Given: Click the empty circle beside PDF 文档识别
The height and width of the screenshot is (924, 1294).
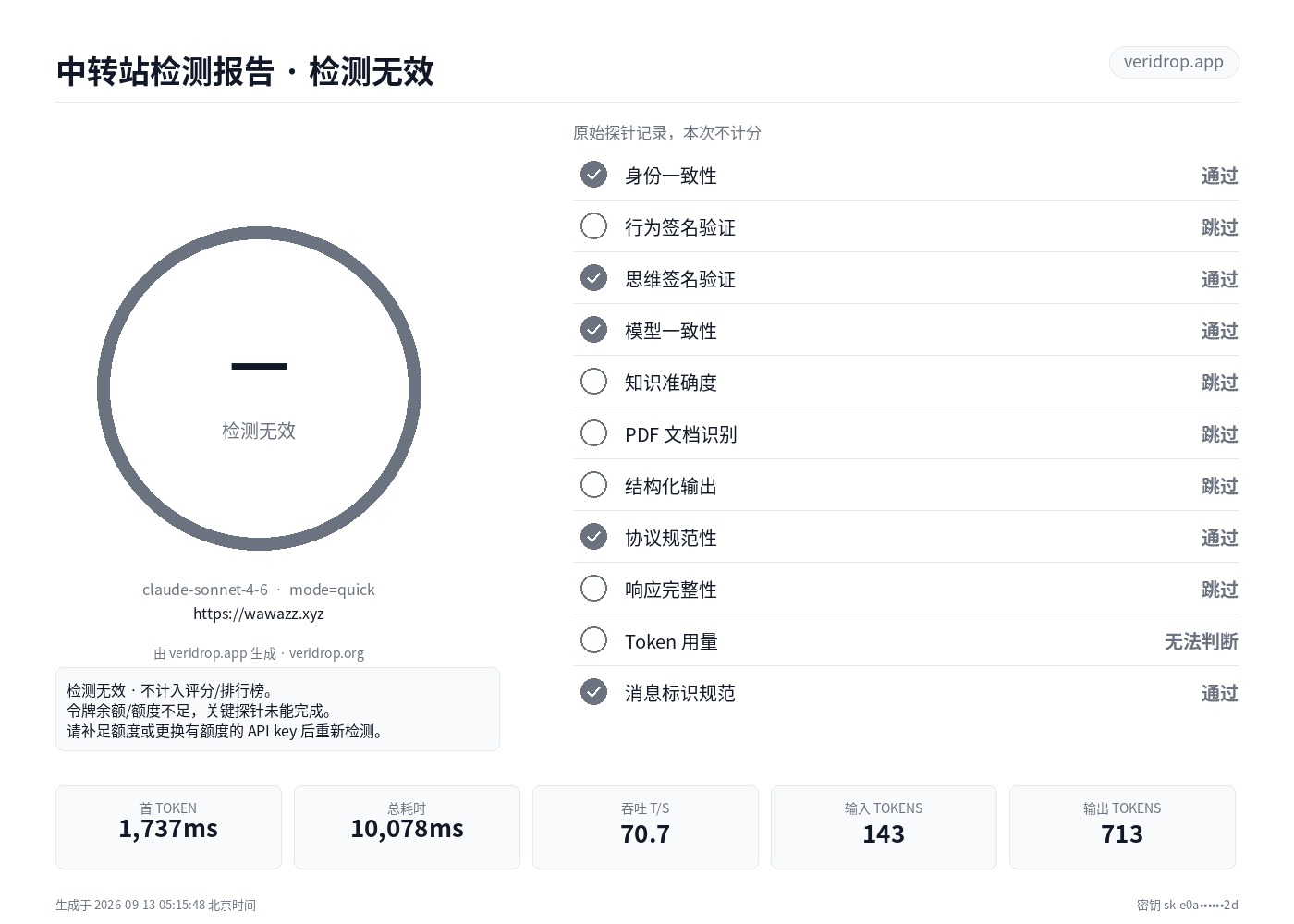Looking at the screenshot, I should 593,433.
